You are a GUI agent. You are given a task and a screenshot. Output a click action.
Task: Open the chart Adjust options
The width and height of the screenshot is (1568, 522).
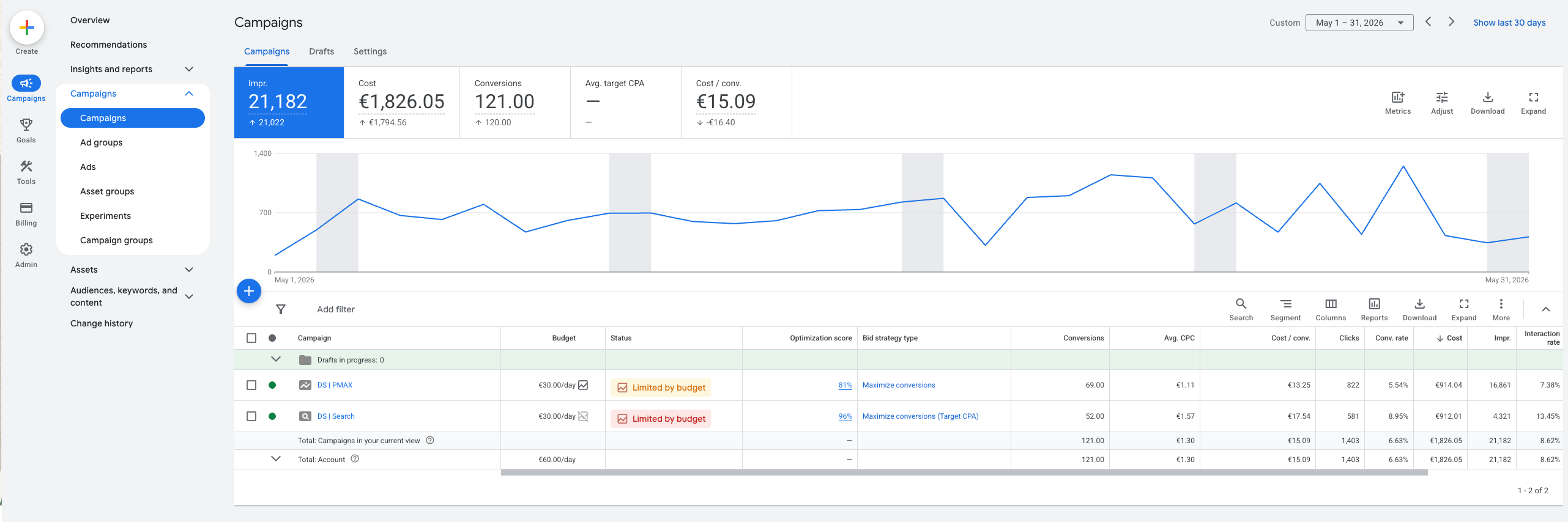[x=1442, y=103]
